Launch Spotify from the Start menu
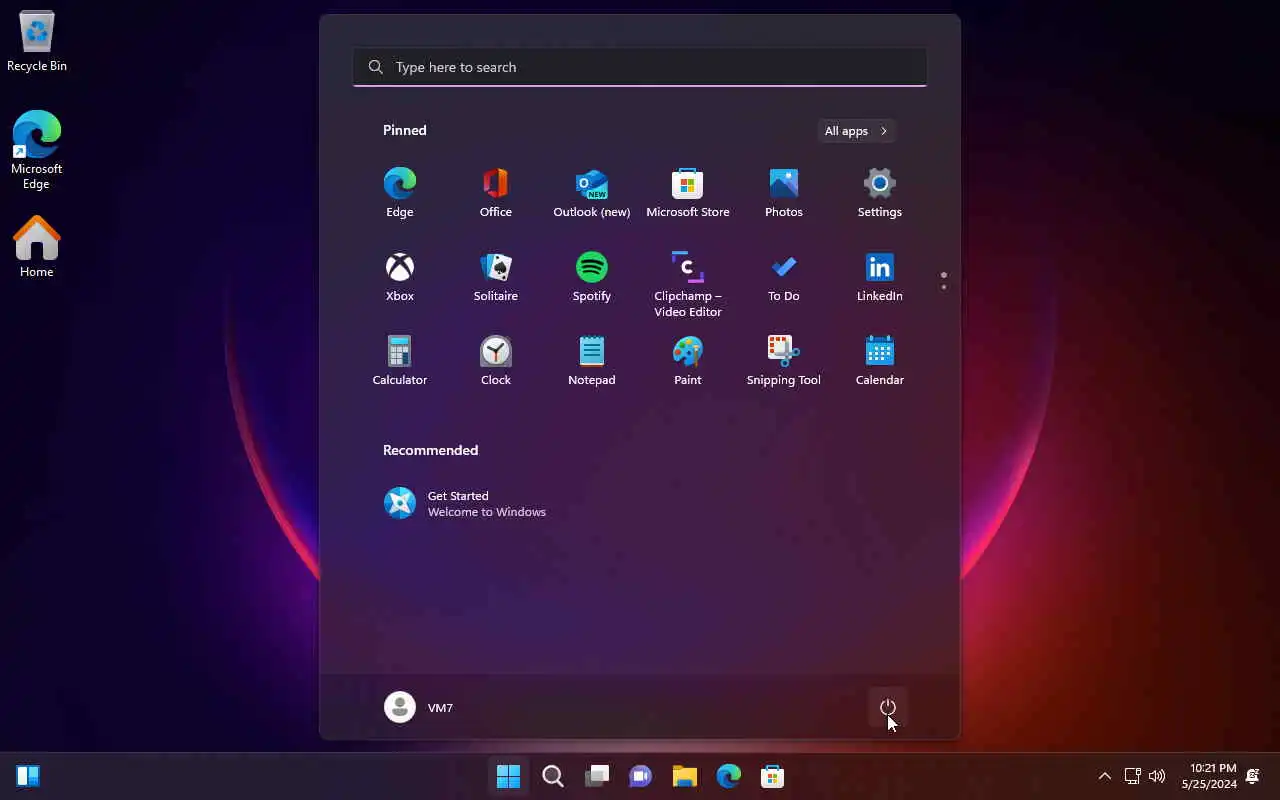The image size is (1280, 800). pos(591,277)
